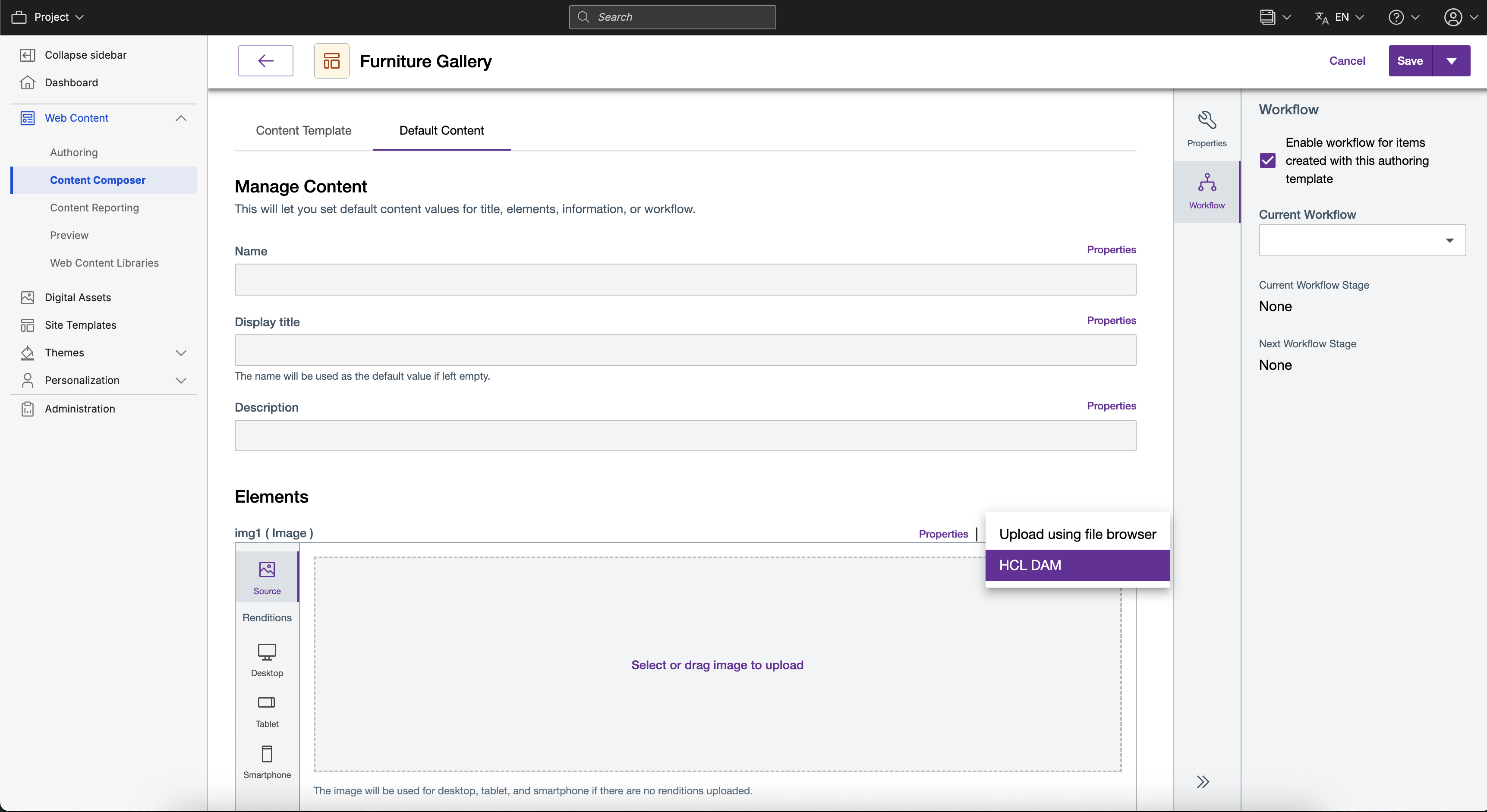This screenshot has width=1487, height=812.
Task: Open the help menu icon
Action: pyautogui.click(x=1397, y=17)
